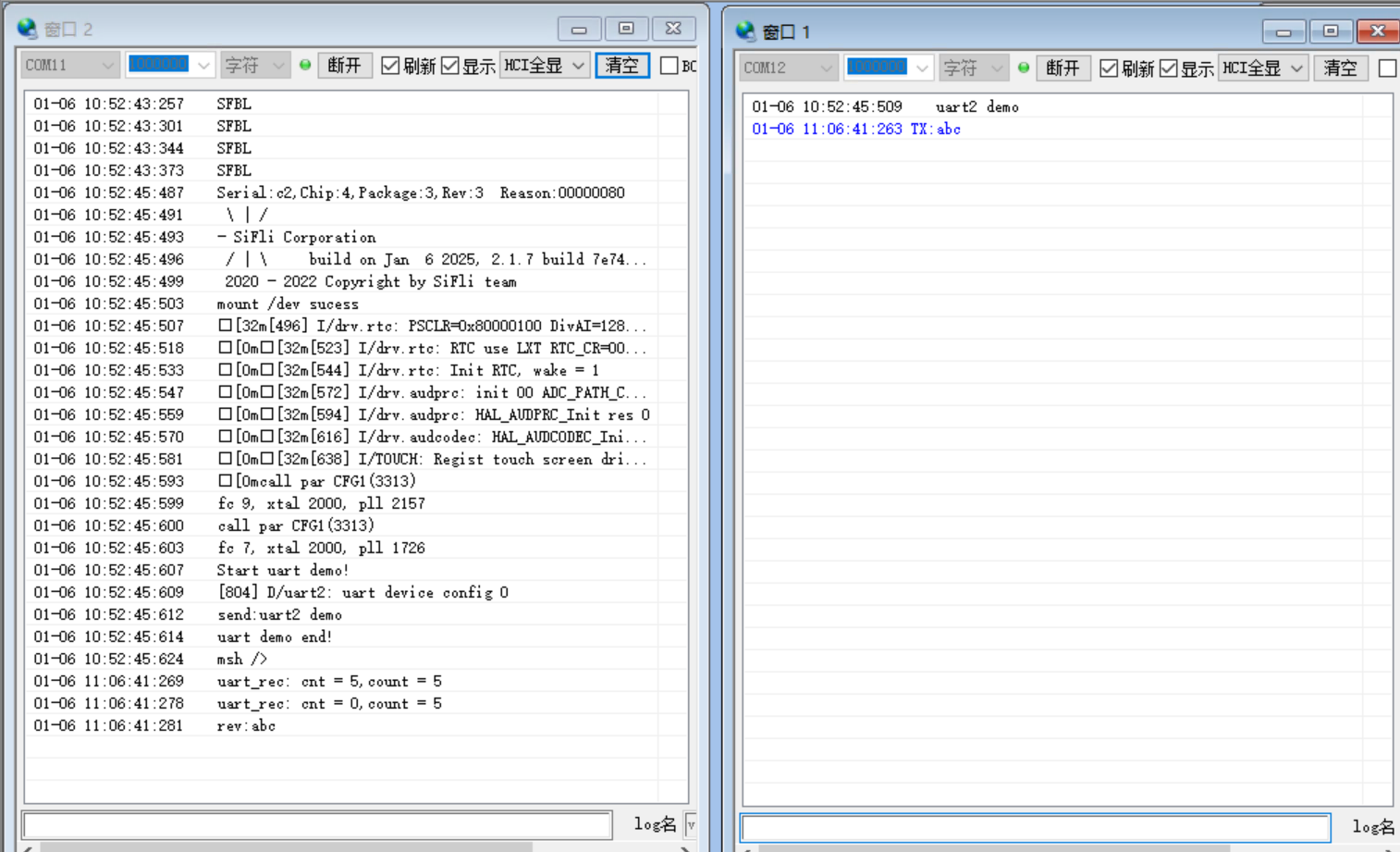Click the green connection indicator for COM12
The image size is (1400, 852).
pos(1024,68)
